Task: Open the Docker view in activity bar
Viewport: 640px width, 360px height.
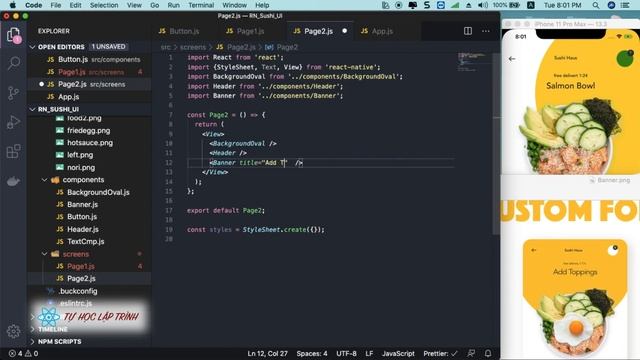Action: (x=13, y=181)
